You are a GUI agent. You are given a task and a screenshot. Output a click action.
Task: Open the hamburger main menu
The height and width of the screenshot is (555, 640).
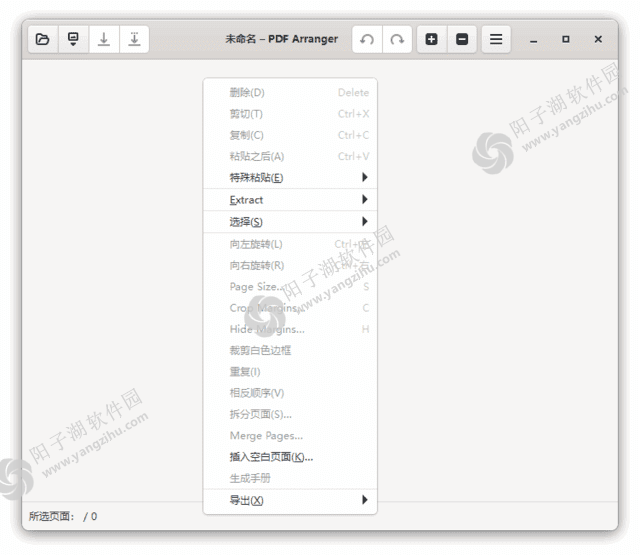coord(496,39)
